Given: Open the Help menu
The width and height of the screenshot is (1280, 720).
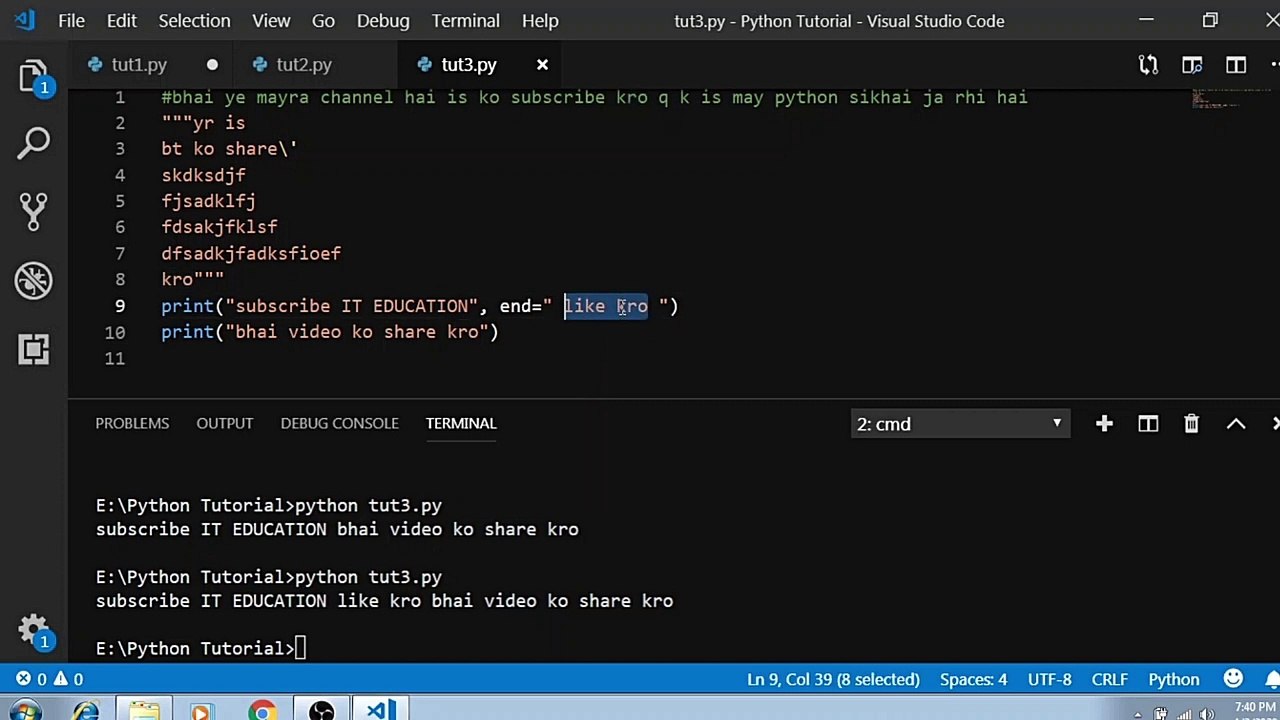Looking at the screenshot, I should click(540, 20).
